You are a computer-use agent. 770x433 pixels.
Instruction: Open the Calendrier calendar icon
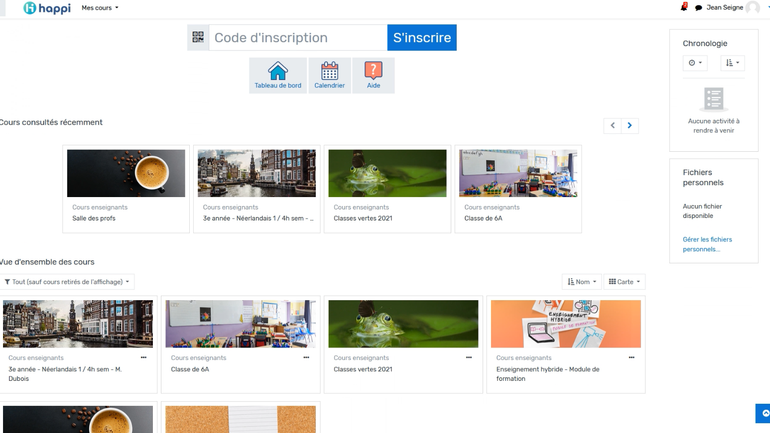(329, 75)
